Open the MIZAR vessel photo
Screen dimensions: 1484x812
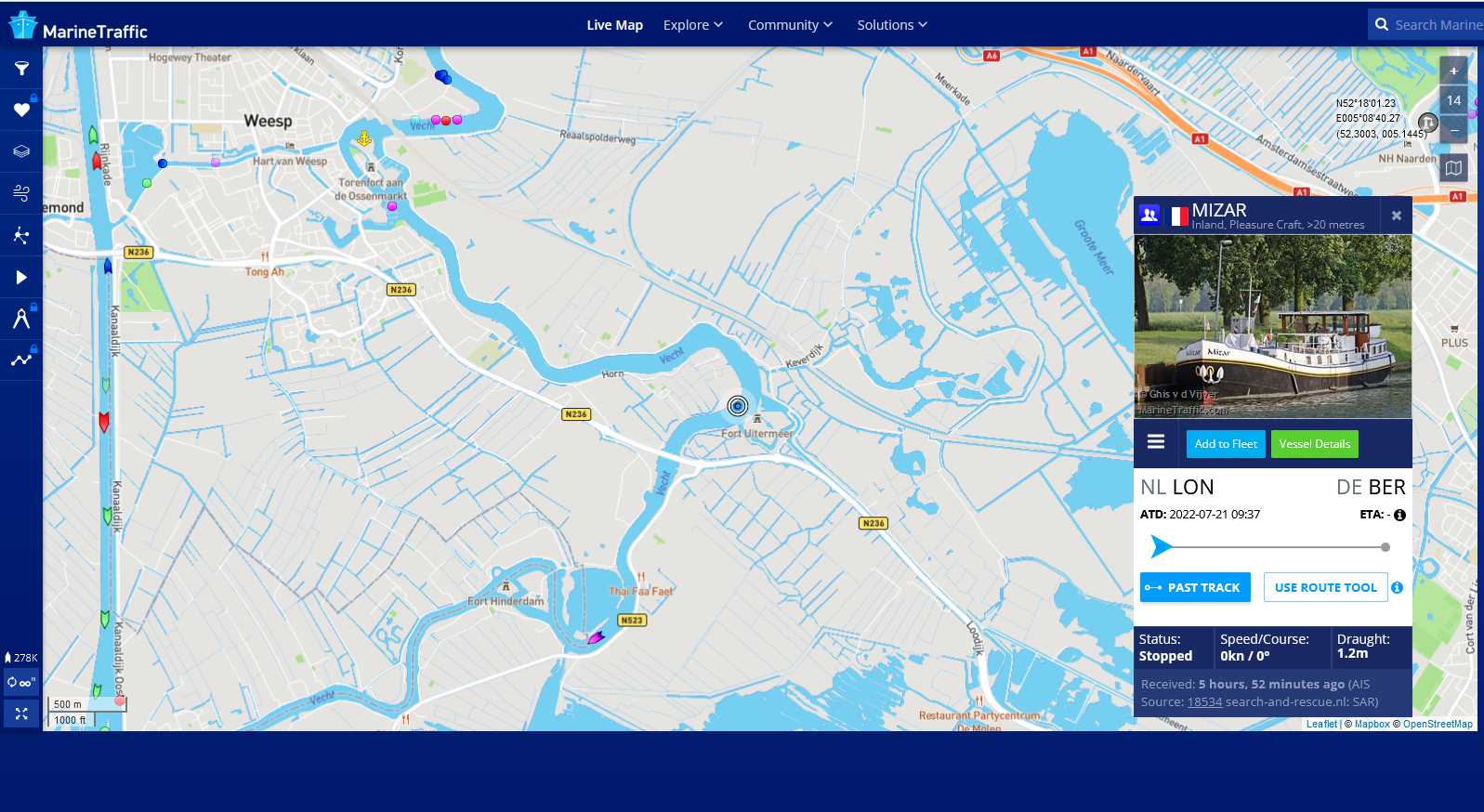tap(1273, 326)
